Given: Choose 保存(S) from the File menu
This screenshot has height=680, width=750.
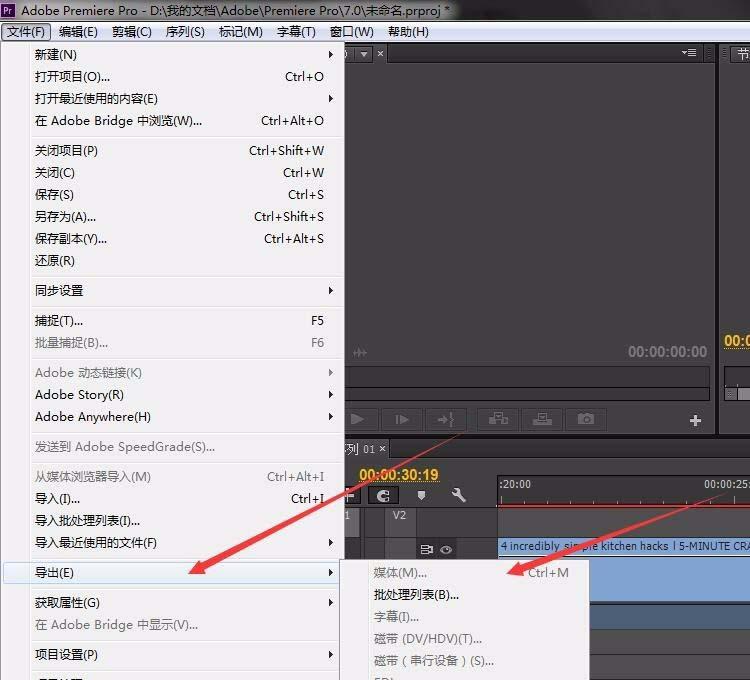Looking at the screenshot, I should coord(55,195).
